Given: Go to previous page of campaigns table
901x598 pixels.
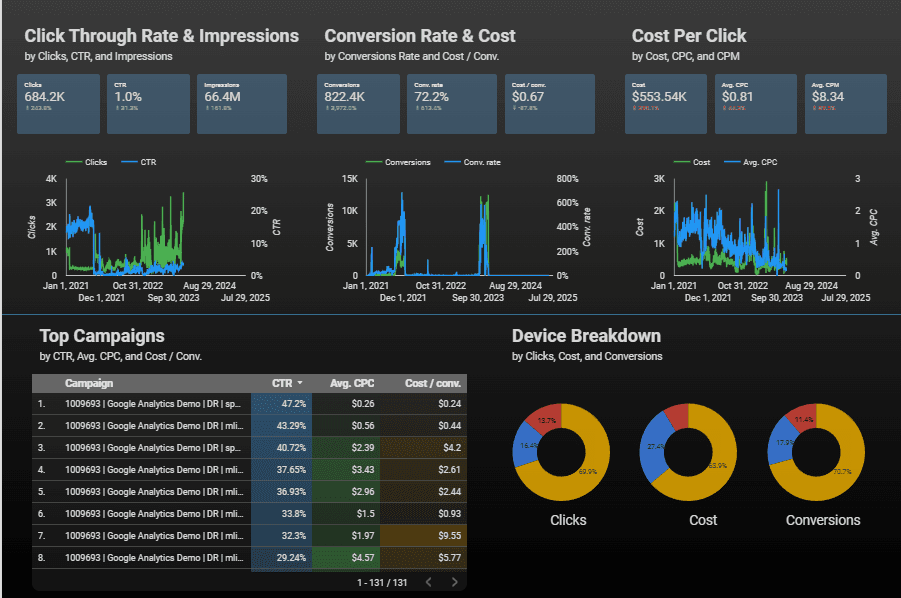Looking at the screenshot, I should coord(428,582).
